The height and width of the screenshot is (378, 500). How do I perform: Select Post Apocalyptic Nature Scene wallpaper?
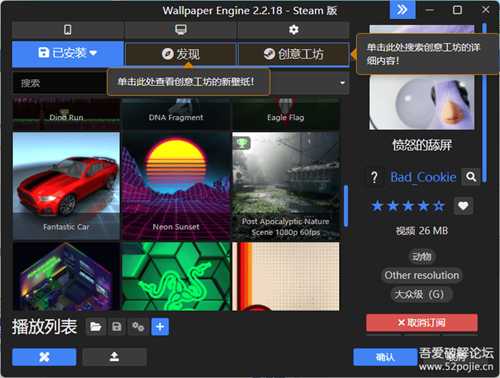tap(286, 186)
